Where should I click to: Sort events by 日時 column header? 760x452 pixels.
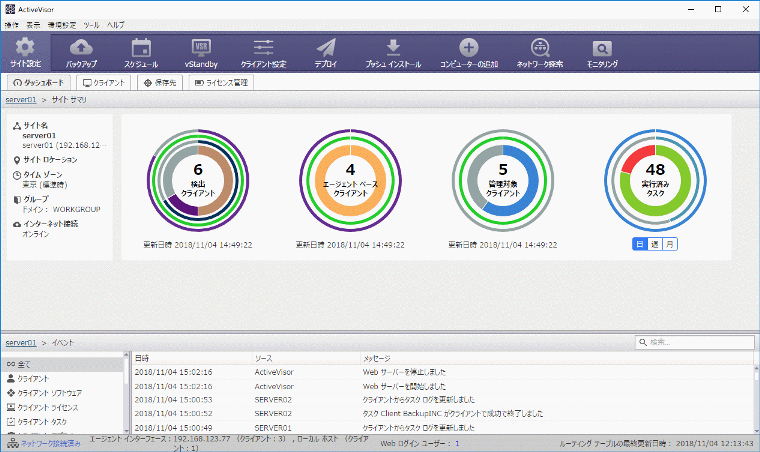click(x=191, y=358)
